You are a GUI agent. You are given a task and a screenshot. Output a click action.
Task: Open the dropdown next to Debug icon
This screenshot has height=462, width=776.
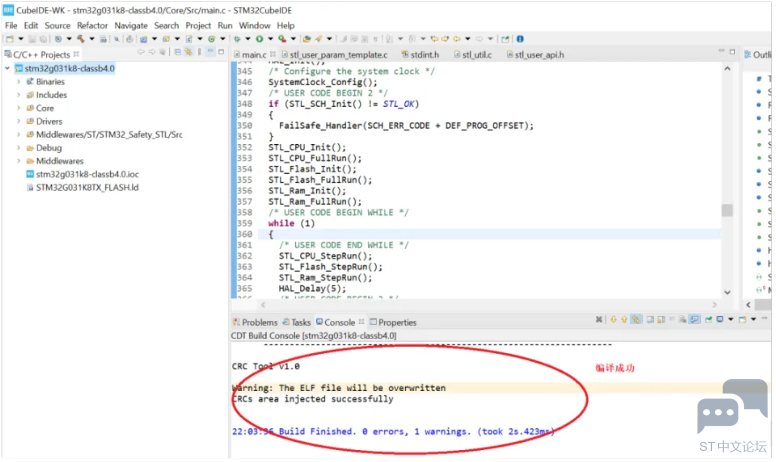pyautogui.click(x=248, y=39)
